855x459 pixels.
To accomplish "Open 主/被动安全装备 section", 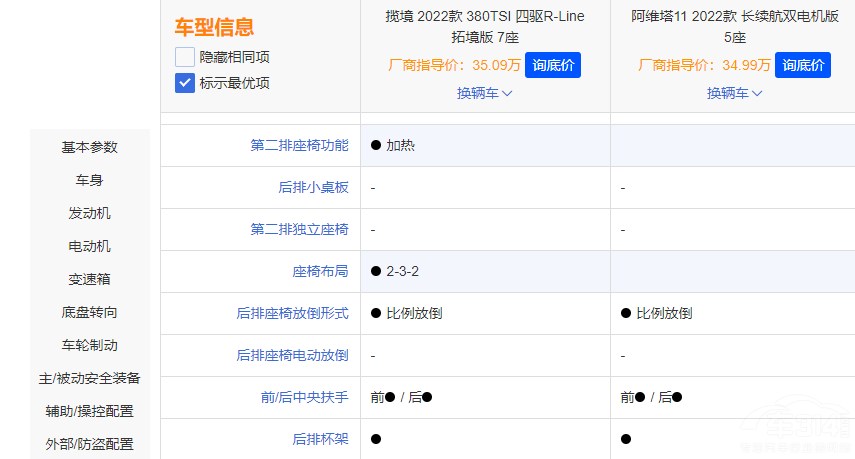I will [x=90, y=378].
